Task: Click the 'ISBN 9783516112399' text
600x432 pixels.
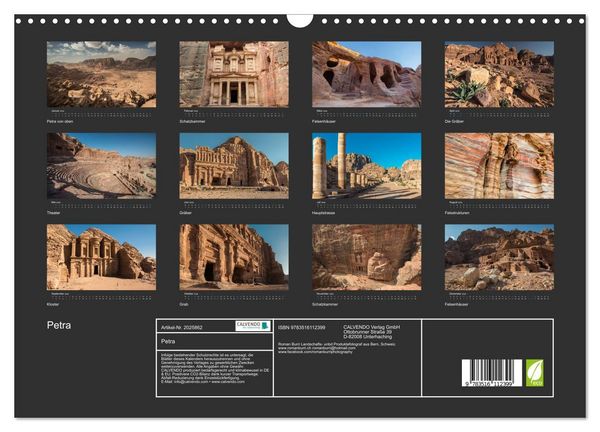Action: tap(302, 328)
